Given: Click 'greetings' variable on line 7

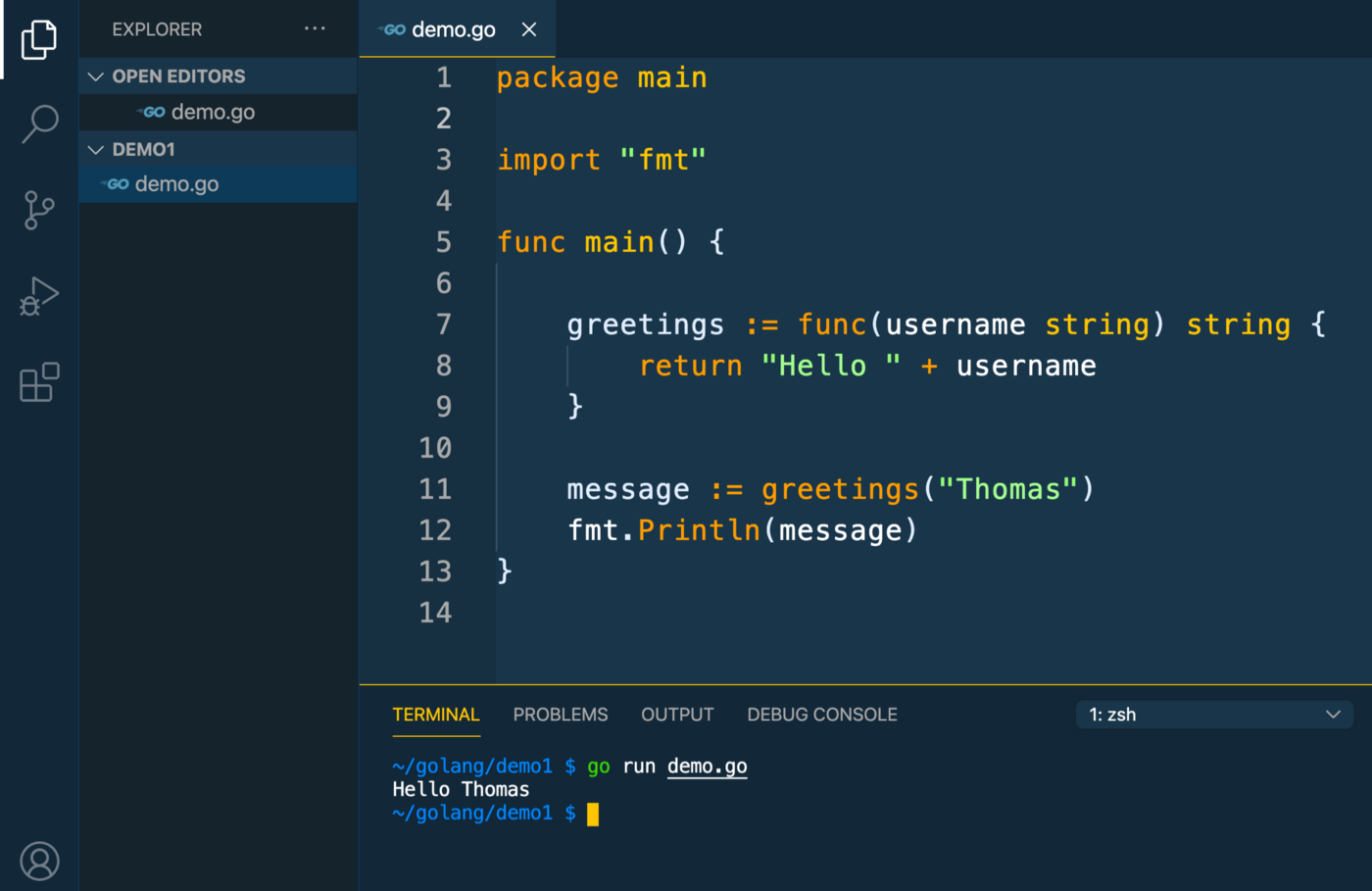Looking at the screenshot, I should [646, 324].
